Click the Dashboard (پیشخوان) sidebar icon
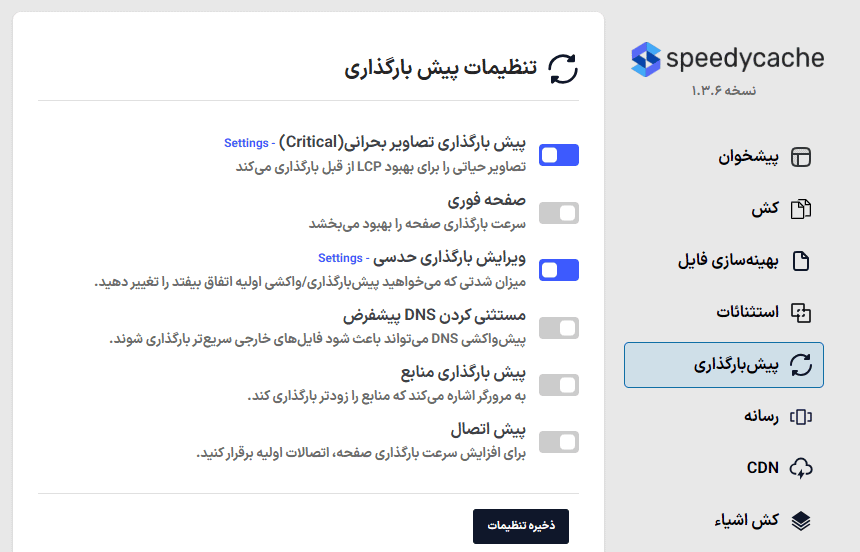This screenshot has width=860, height=552. click(x=801, y=157)
